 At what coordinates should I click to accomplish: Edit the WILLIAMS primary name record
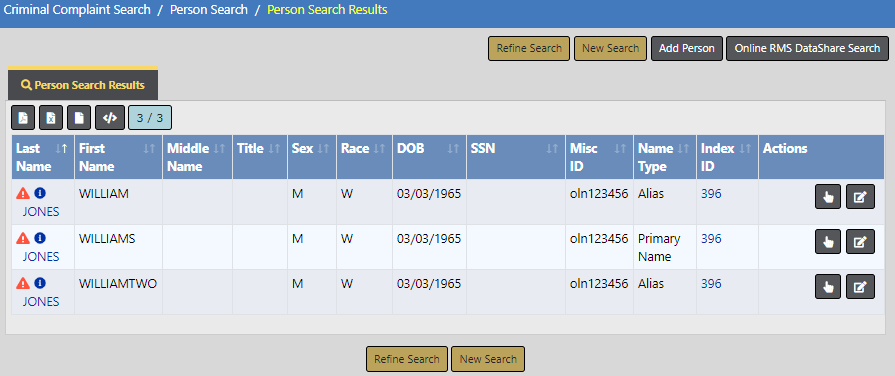[x=860, y=242]
